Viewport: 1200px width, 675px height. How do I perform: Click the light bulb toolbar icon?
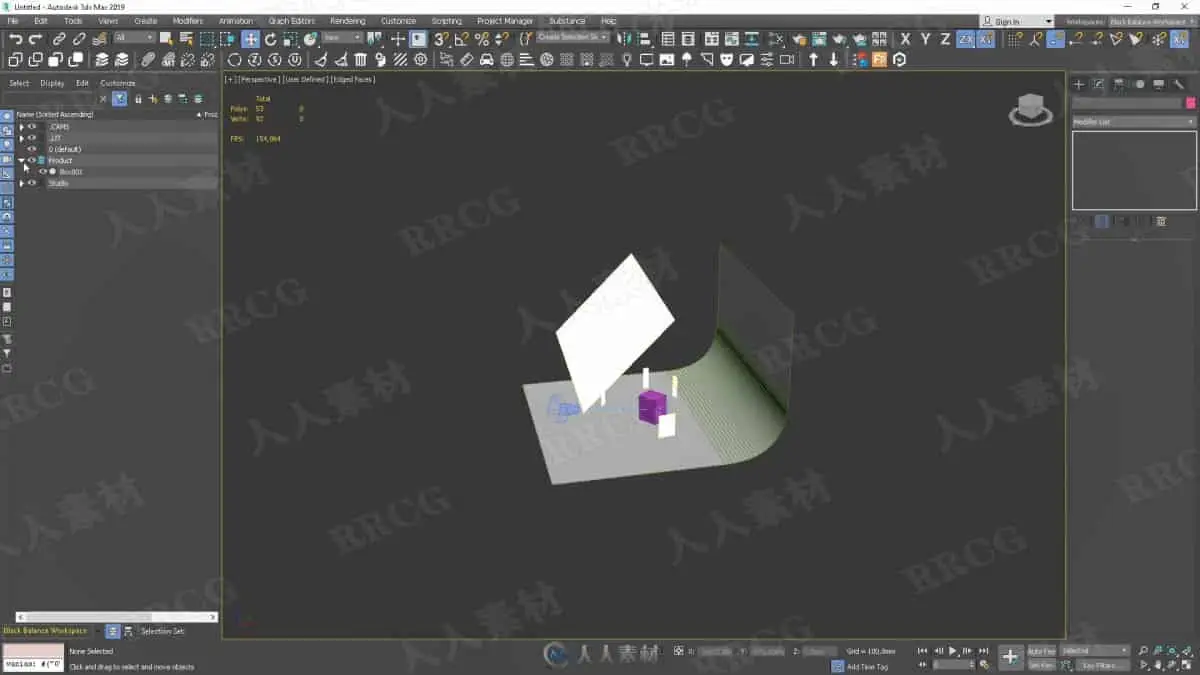point(627,60)
